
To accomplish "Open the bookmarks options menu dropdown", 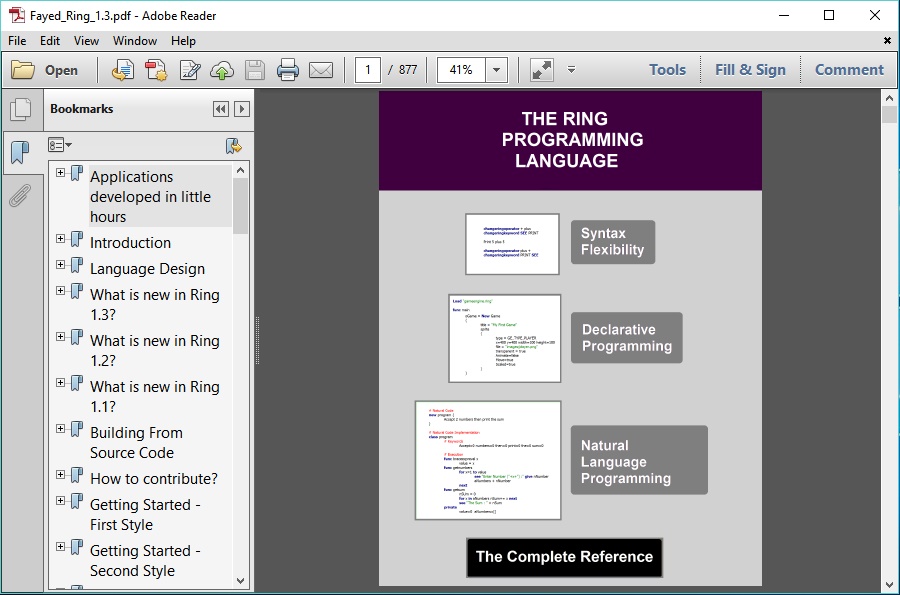I will pyautogui.click(x=60, y=145).
